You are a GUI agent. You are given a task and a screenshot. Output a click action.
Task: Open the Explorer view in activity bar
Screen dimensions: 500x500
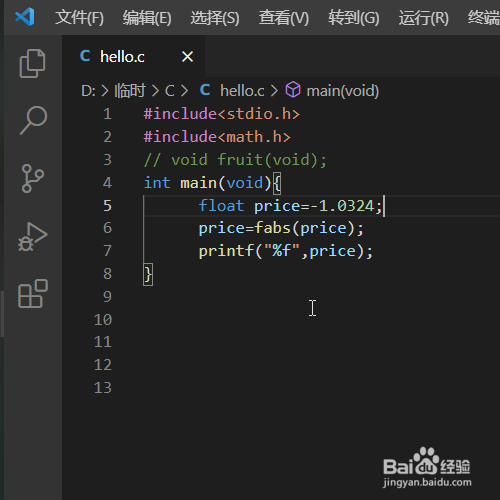32,63
